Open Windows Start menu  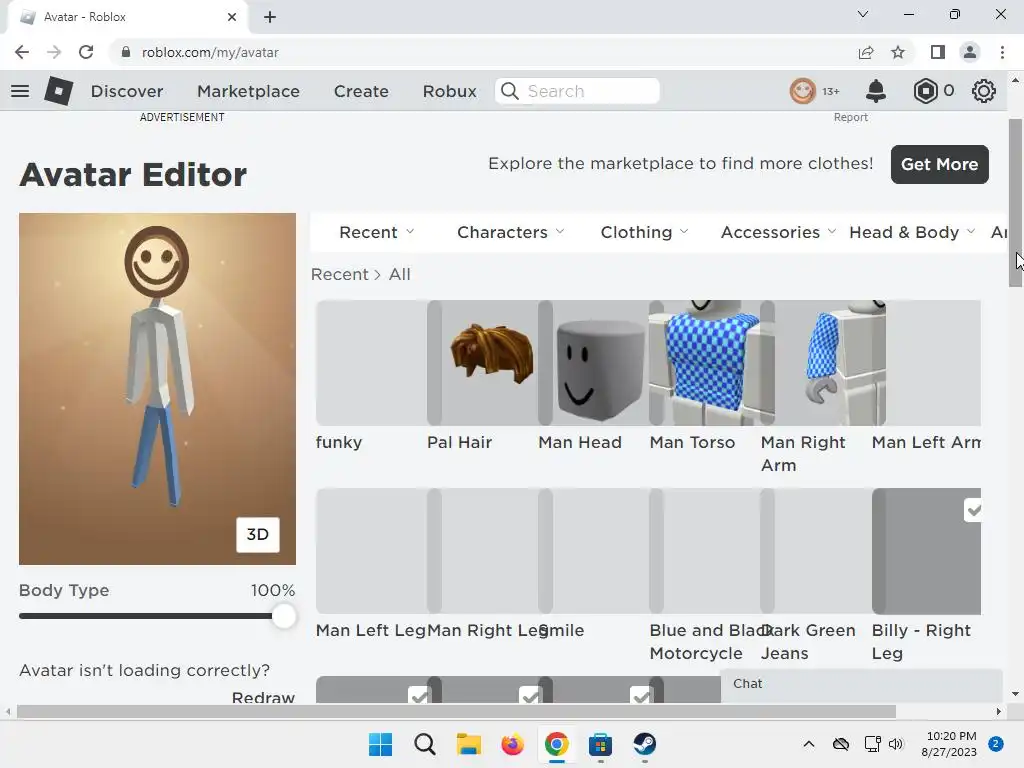click(x=380, y=744)
